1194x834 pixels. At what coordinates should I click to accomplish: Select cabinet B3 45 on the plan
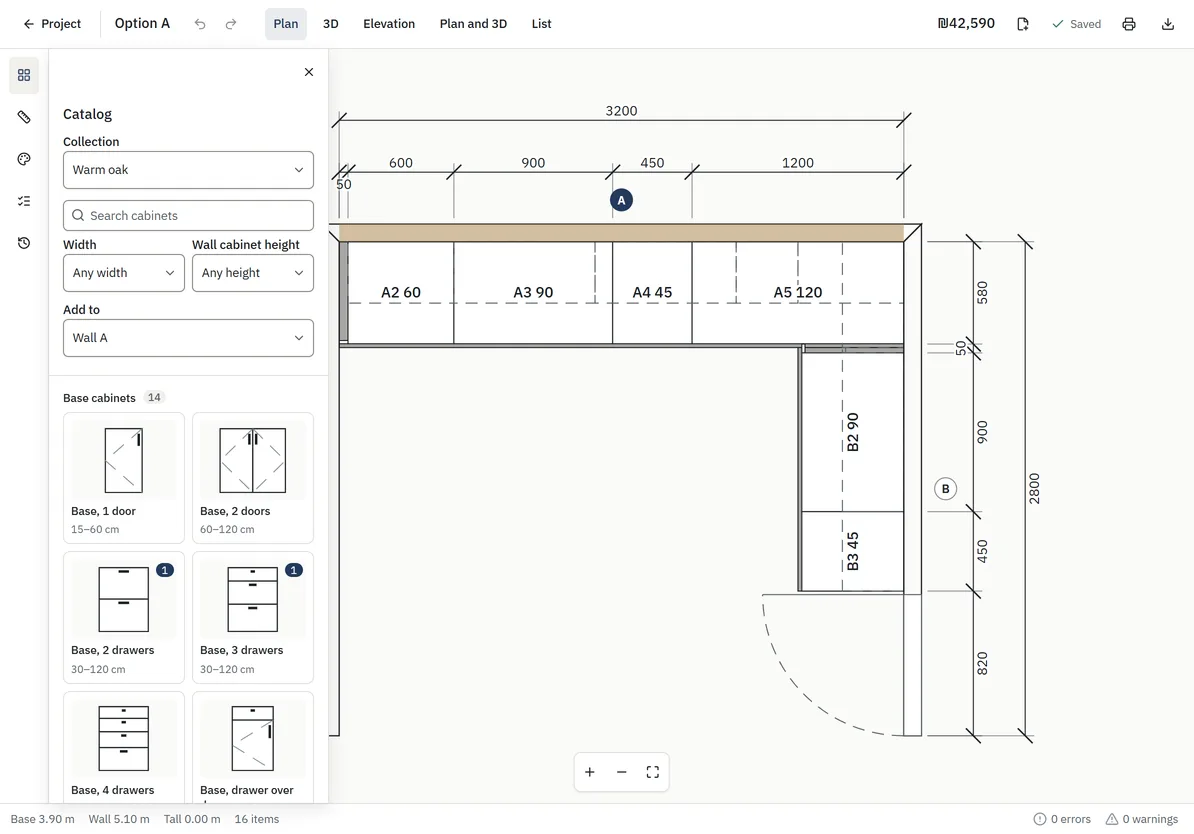852,551
